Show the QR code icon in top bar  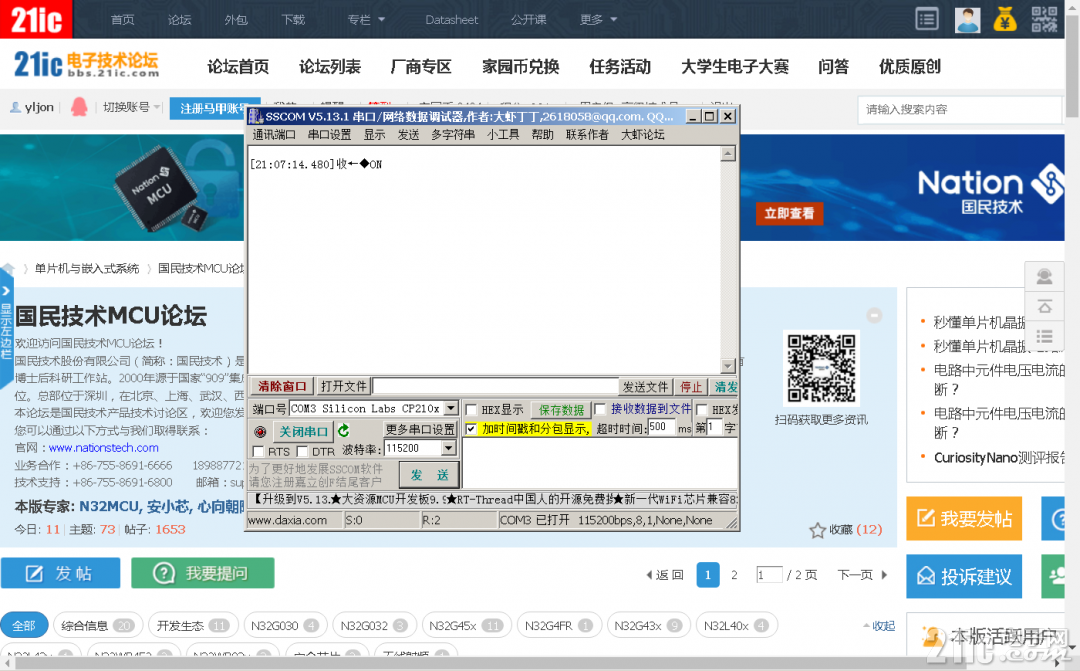[1044, 19]
